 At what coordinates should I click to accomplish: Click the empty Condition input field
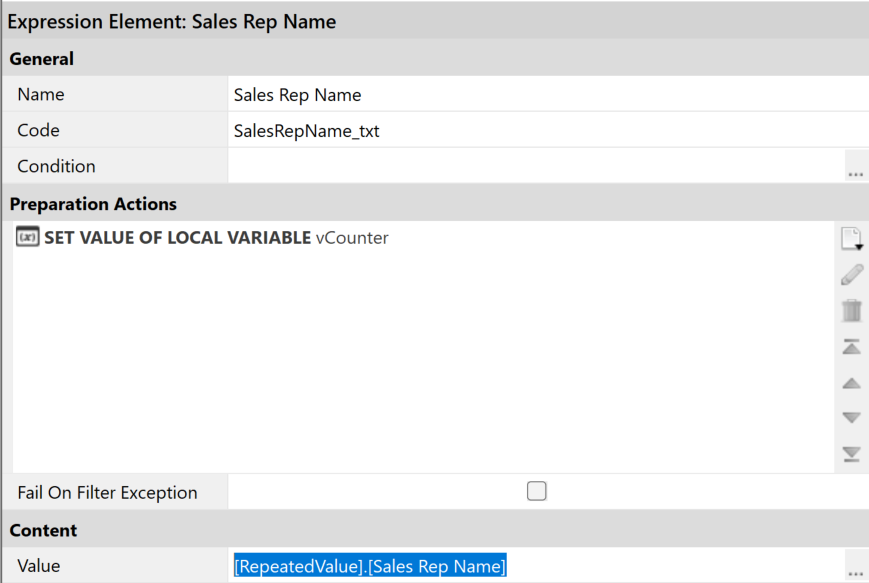click(x=535, y=166)
